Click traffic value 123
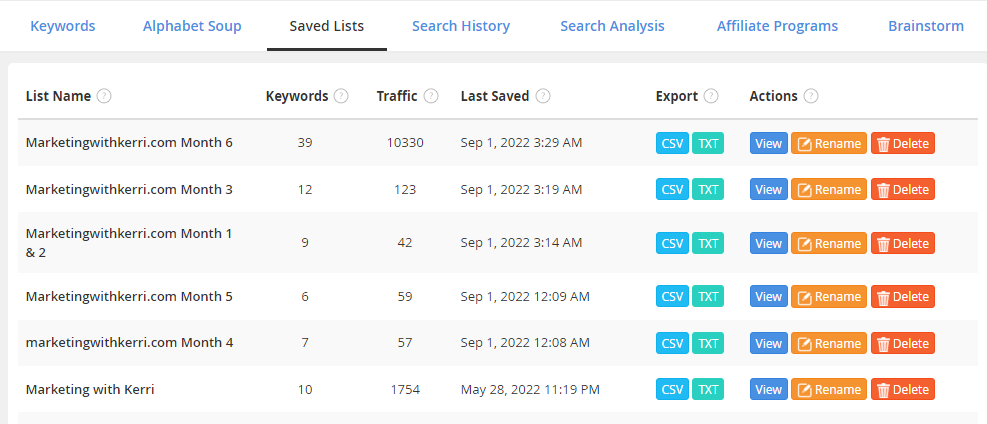 click(405, 189)
